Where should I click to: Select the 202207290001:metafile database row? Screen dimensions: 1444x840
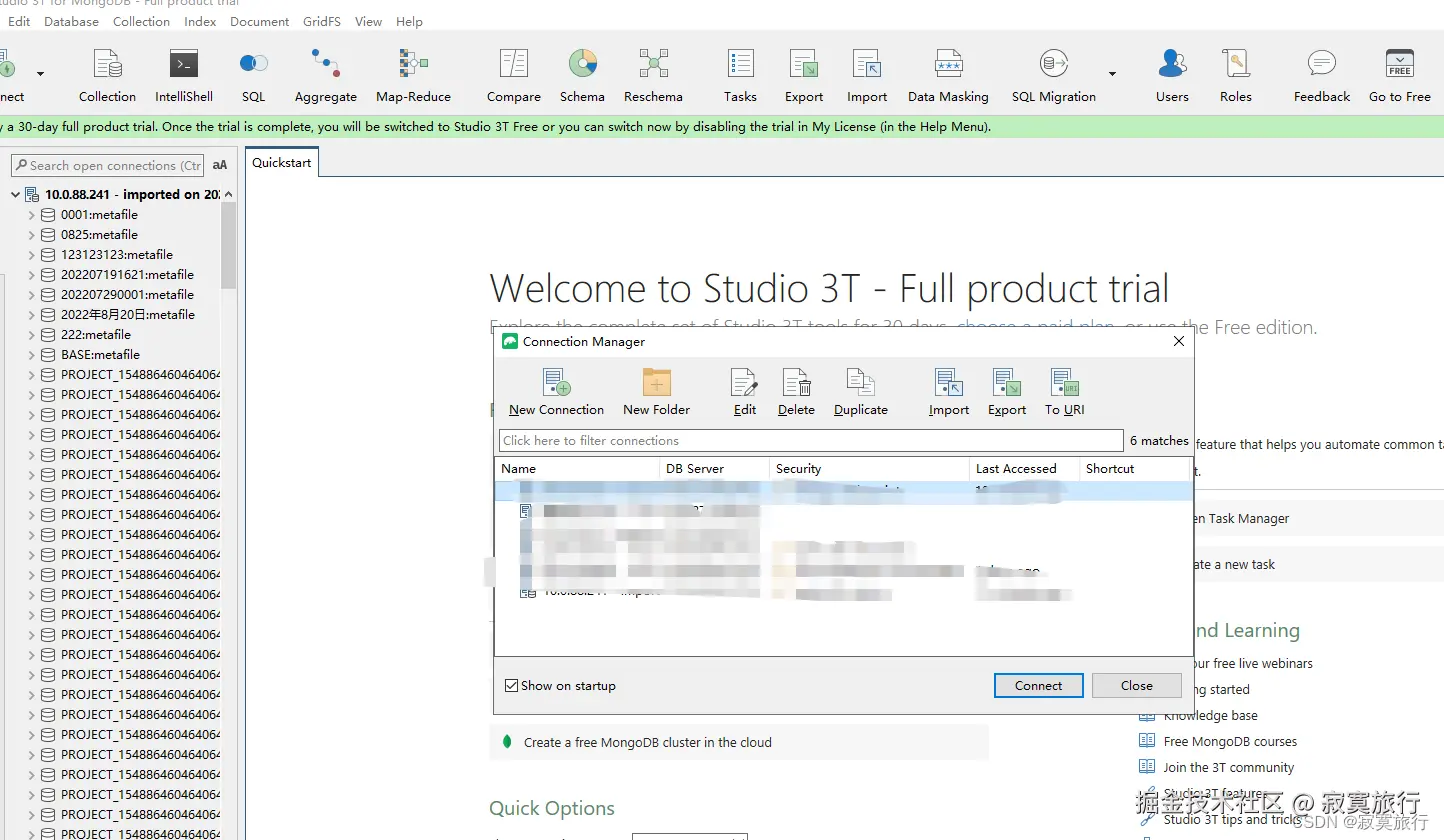127,295
